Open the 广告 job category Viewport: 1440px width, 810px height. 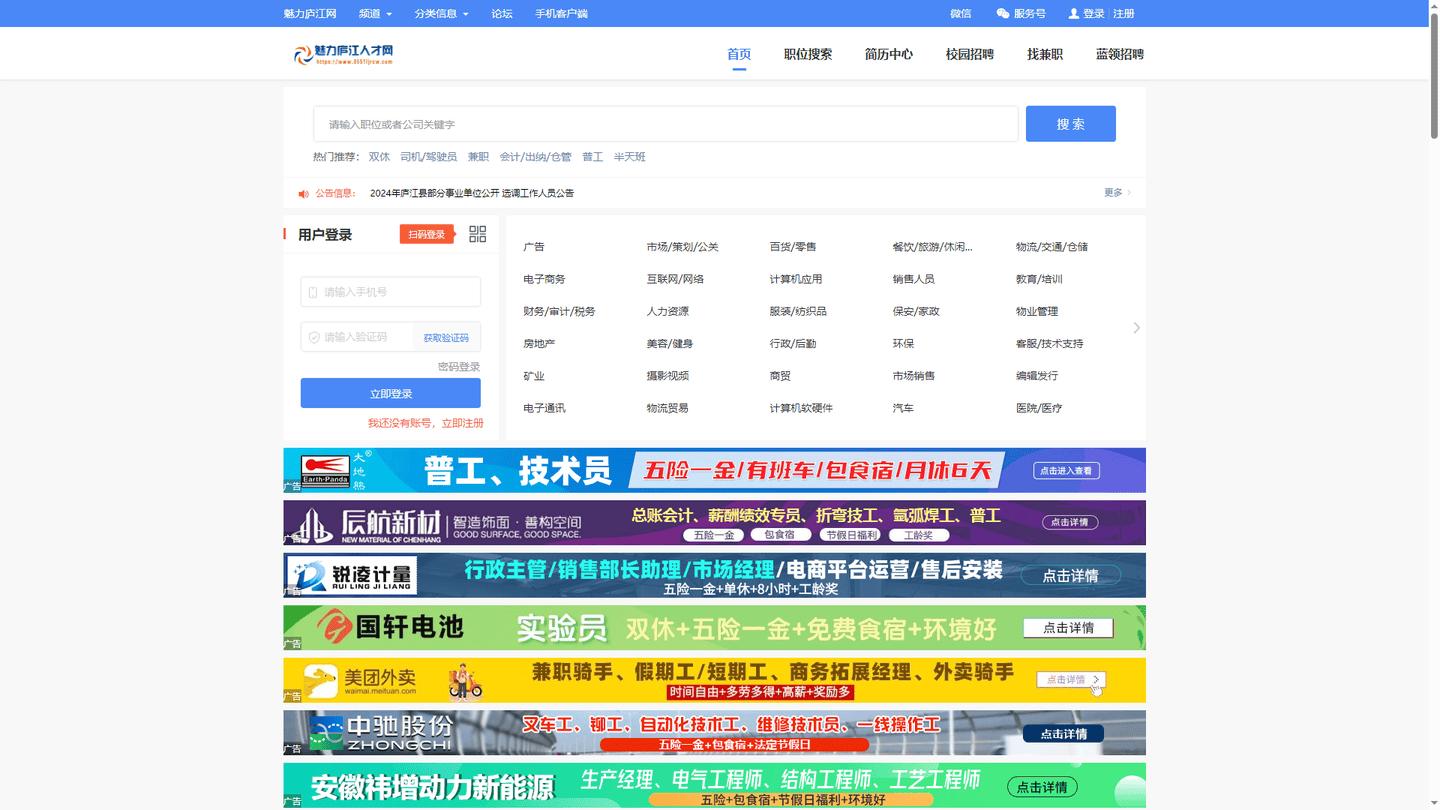pos(534,247)
